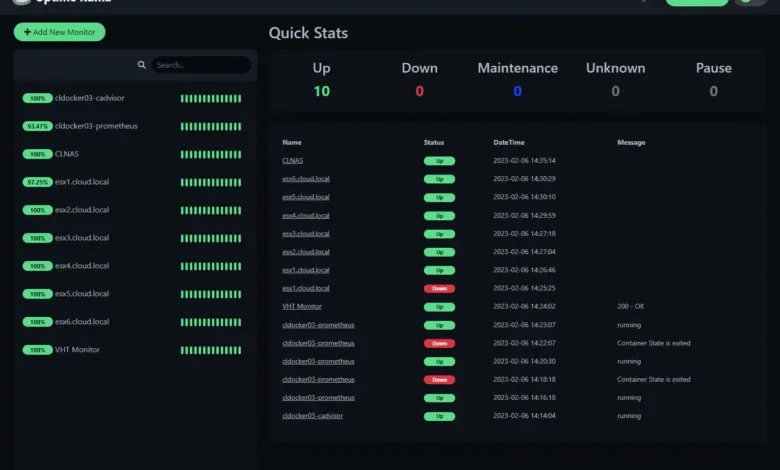Open cldocker03-prometheus link dated 14:20:30

[x=318, y=361]
